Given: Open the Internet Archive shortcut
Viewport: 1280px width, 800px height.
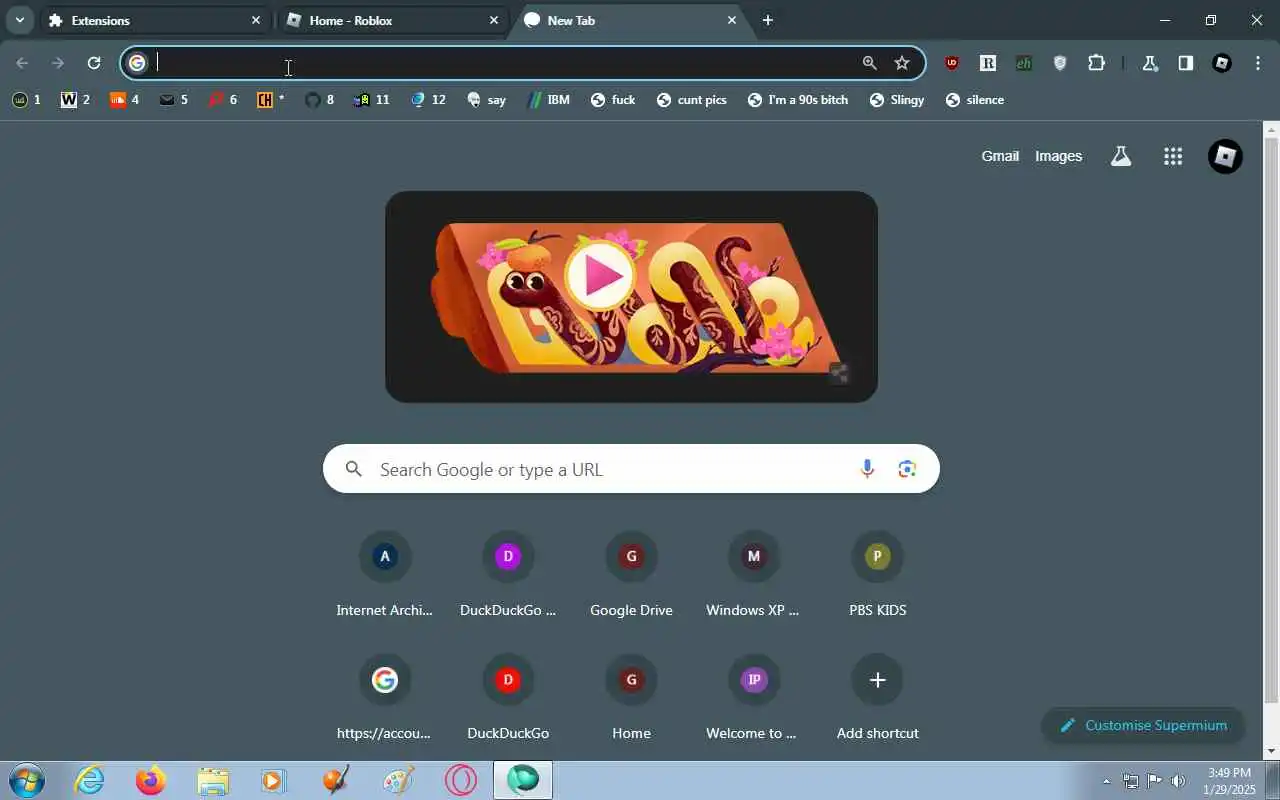Looking at the screenshot, I should [x=385, y=575].
